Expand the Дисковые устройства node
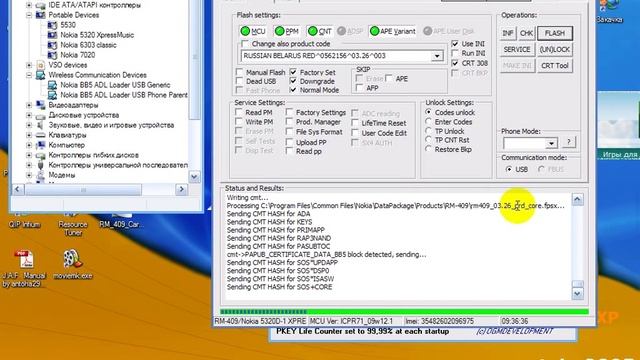The image size is (640, 360). (x=29, y=115)
